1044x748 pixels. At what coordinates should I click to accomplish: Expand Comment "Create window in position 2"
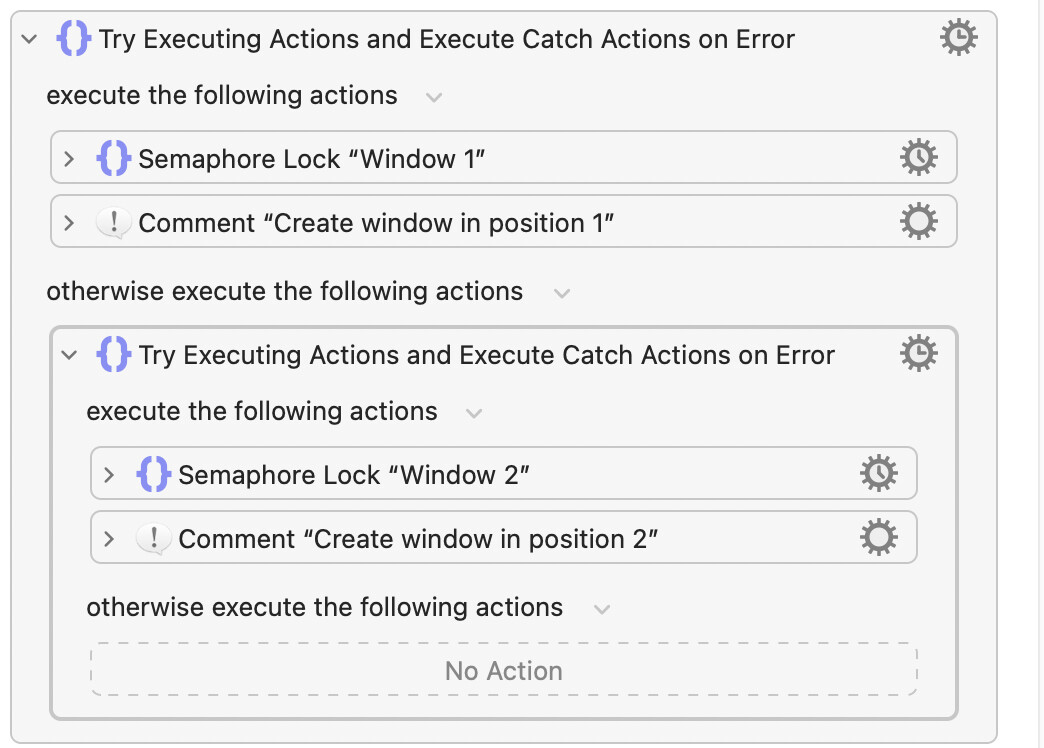[109, 538]
